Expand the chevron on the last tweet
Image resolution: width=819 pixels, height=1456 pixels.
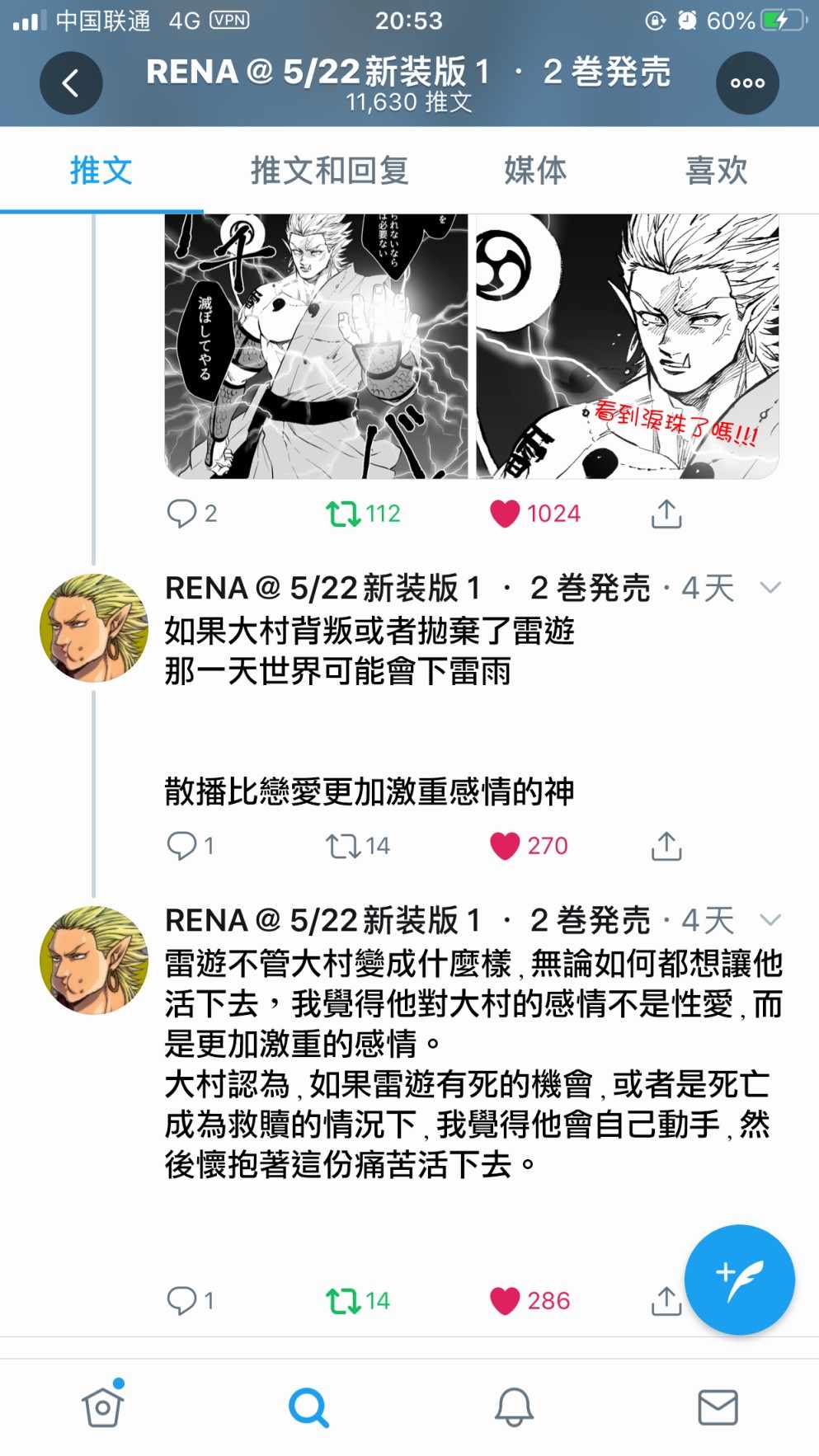coord(770,919)
